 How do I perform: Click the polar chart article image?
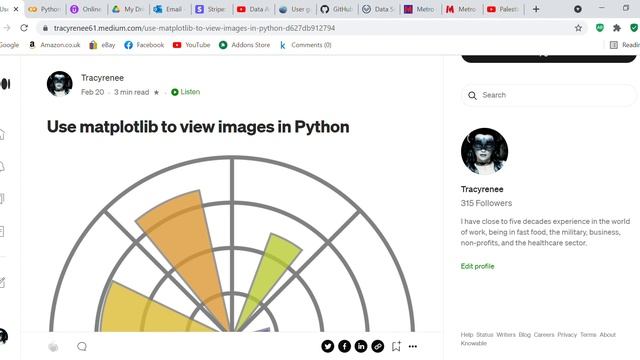coord(232,243)
